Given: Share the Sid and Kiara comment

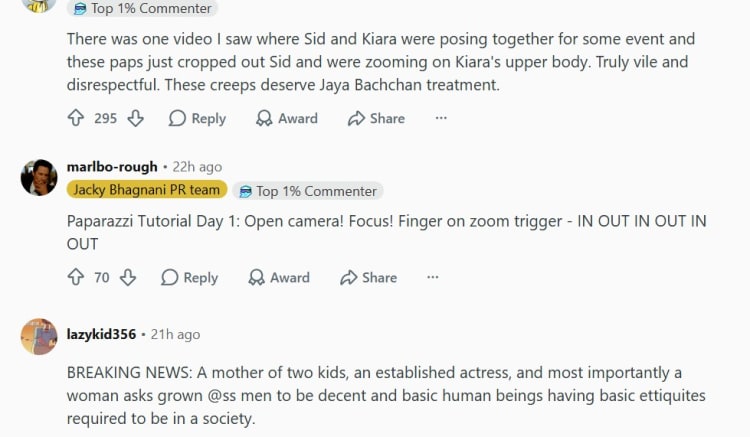Looking at the screenshot, I should pos(376,118).
